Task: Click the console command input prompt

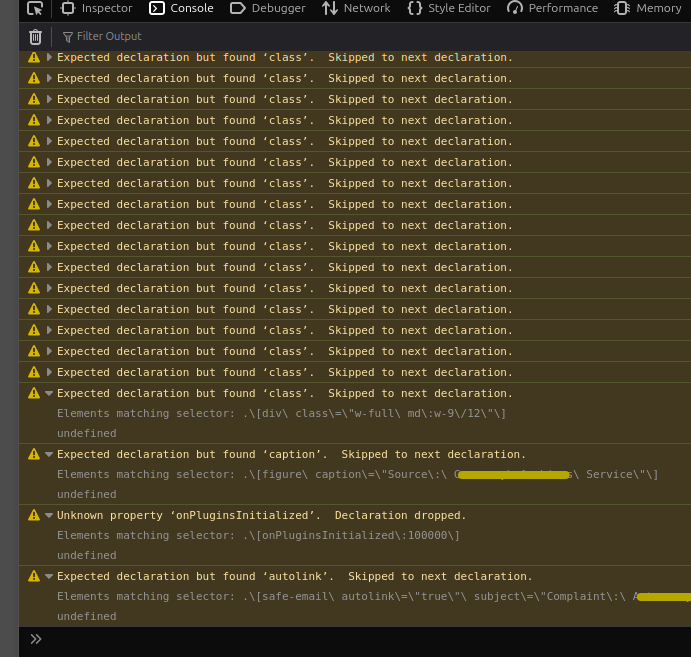Action: [x=355, y=639]
